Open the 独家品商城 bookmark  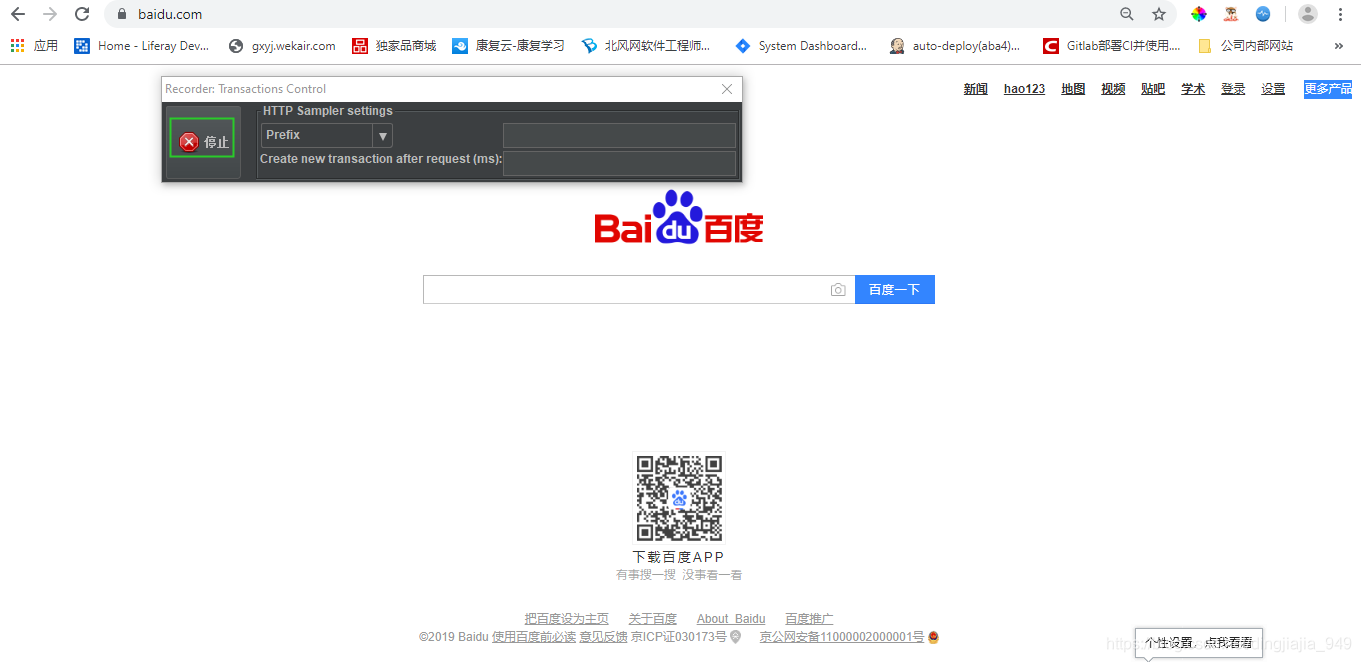click(x=394, y=46)
